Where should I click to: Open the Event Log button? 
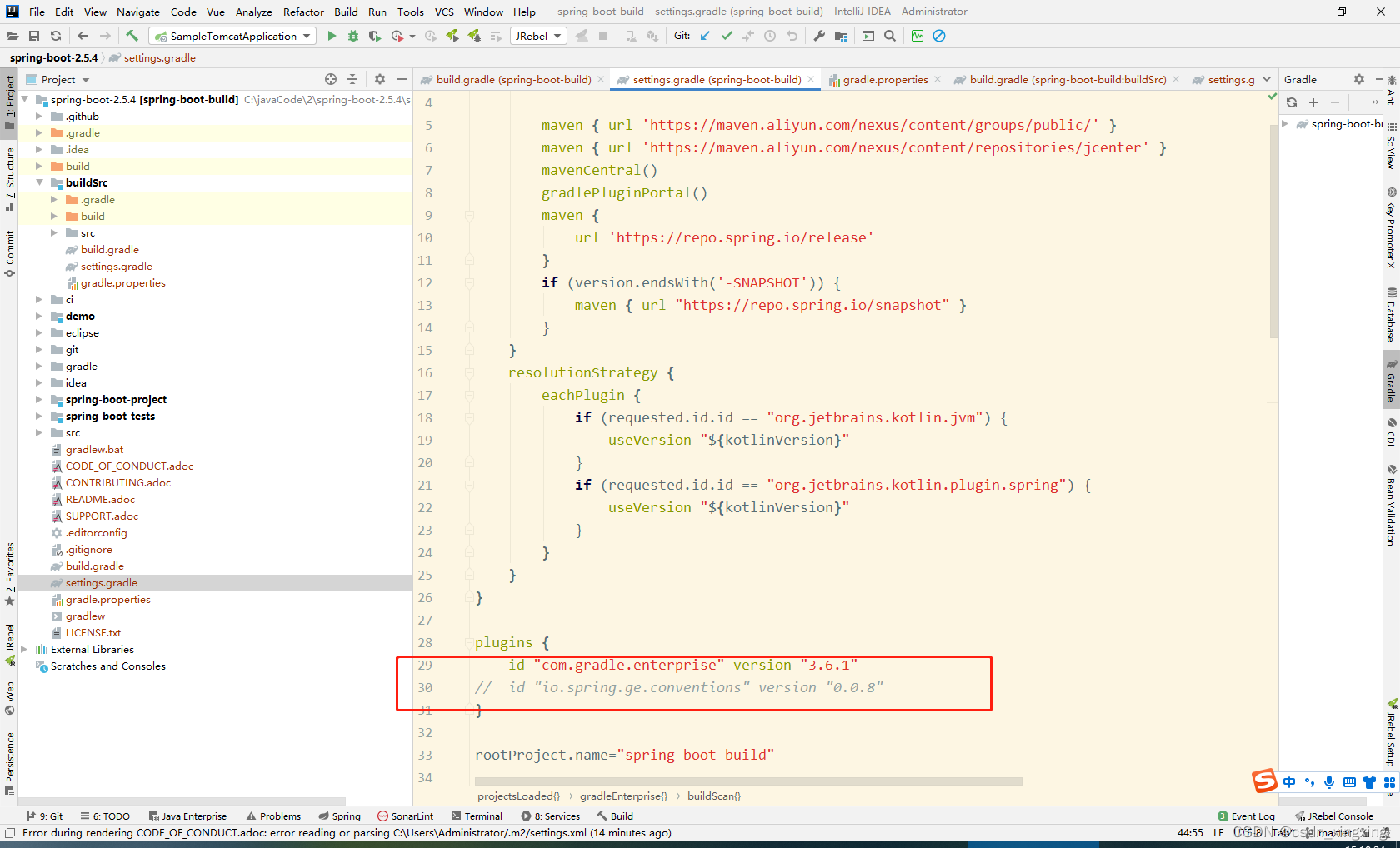pyautogui.click(x=1246, y=816)
